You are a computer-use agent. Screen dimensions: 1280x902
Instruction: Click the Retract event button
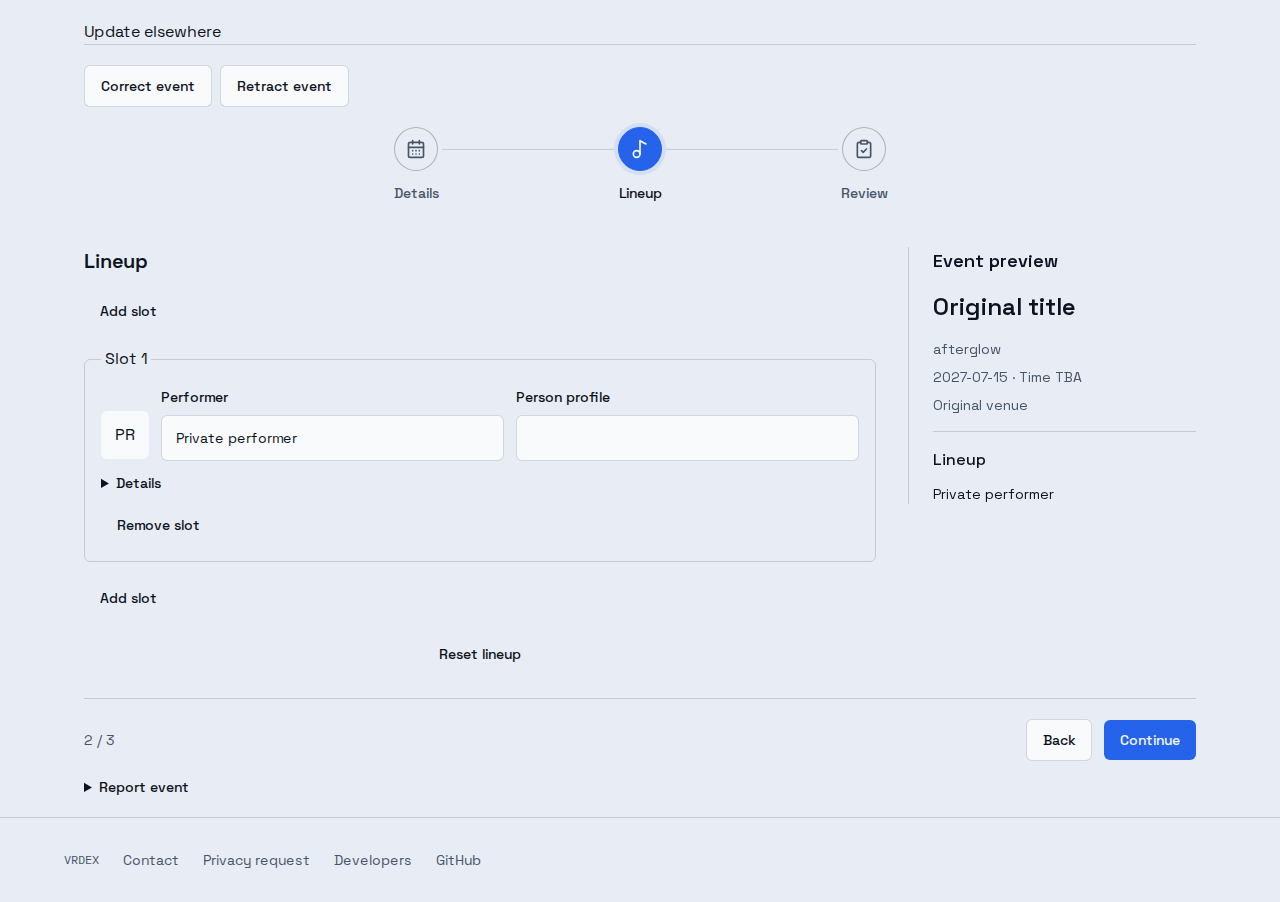coord(284,86)
